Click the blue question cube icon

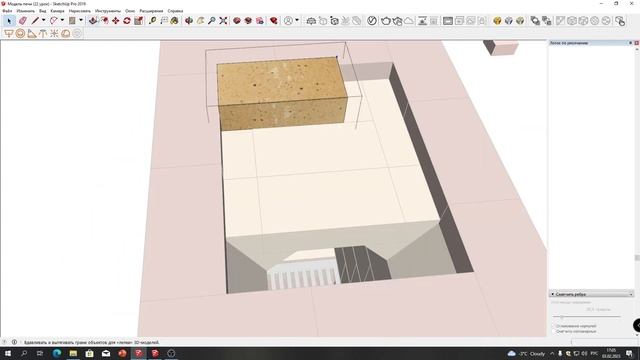[x=509, y=20]
